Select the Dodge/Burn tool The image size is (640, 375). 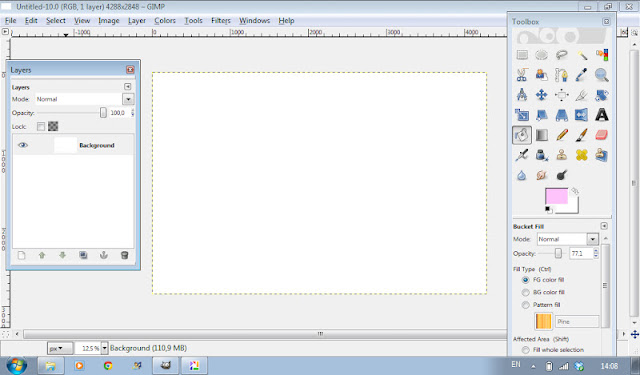(562, 175)
